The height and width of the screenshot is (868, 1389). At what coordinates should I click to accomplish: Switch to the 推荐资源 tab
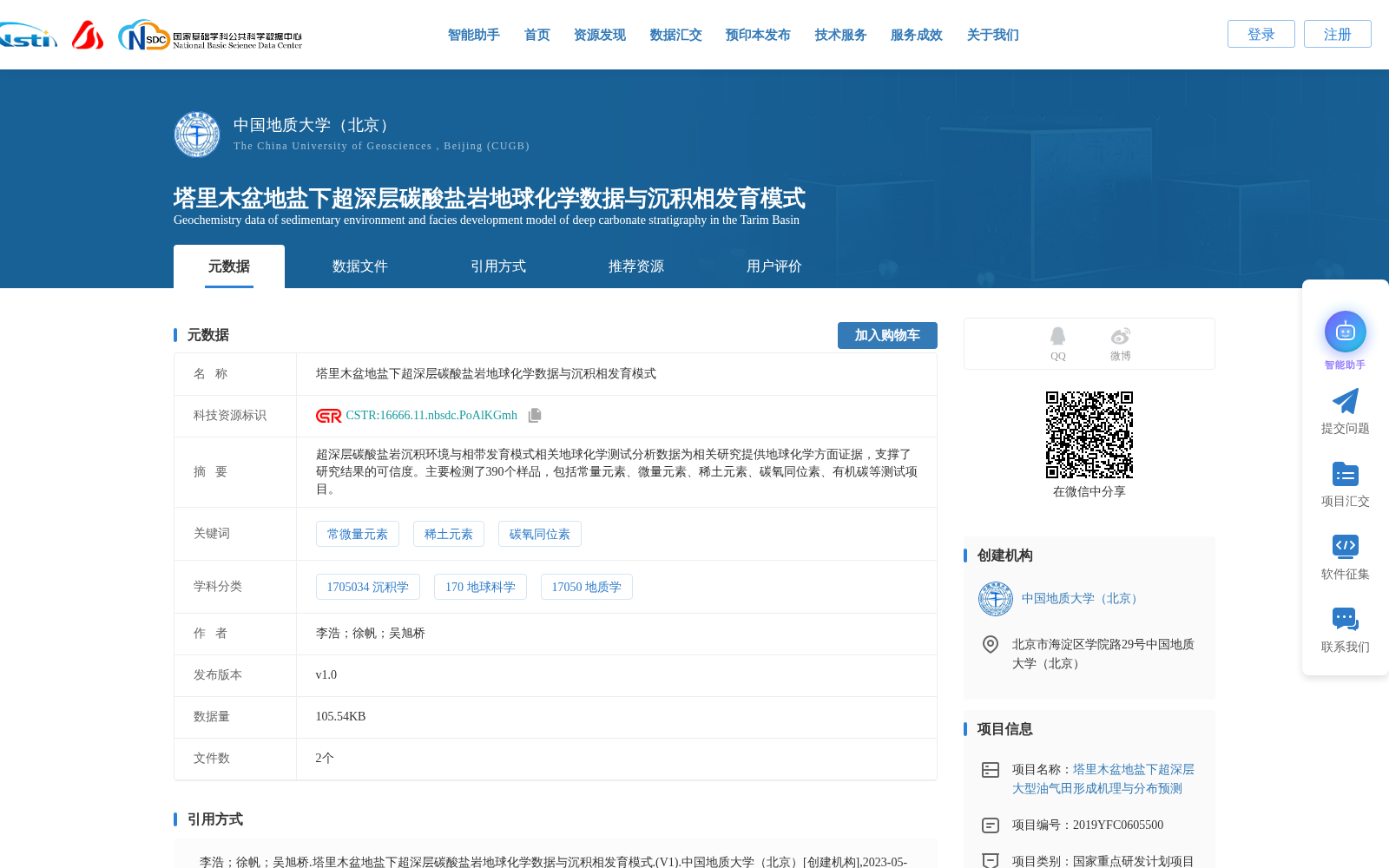click(636, 266)
